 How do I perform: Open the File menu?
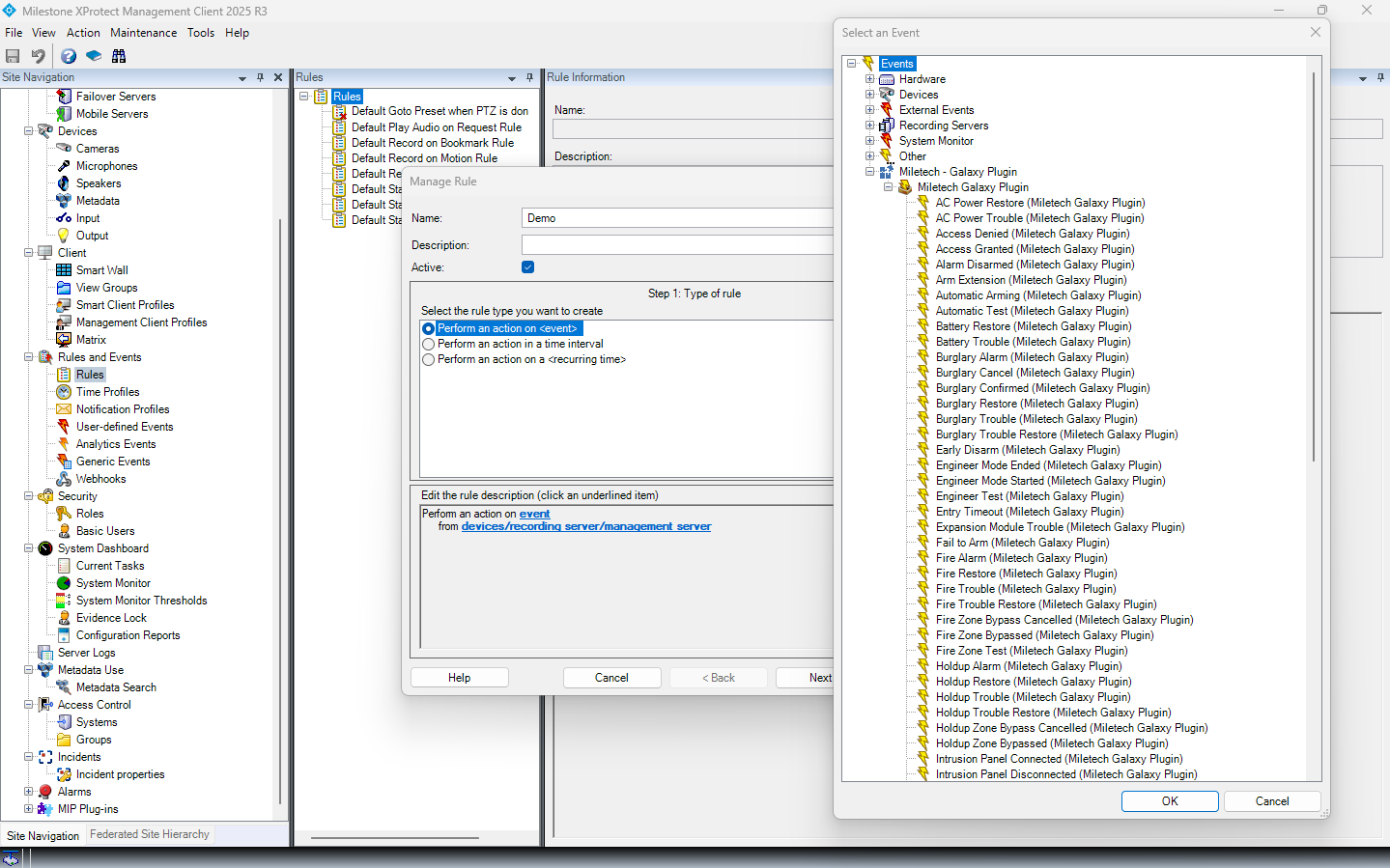pos(14,33)
